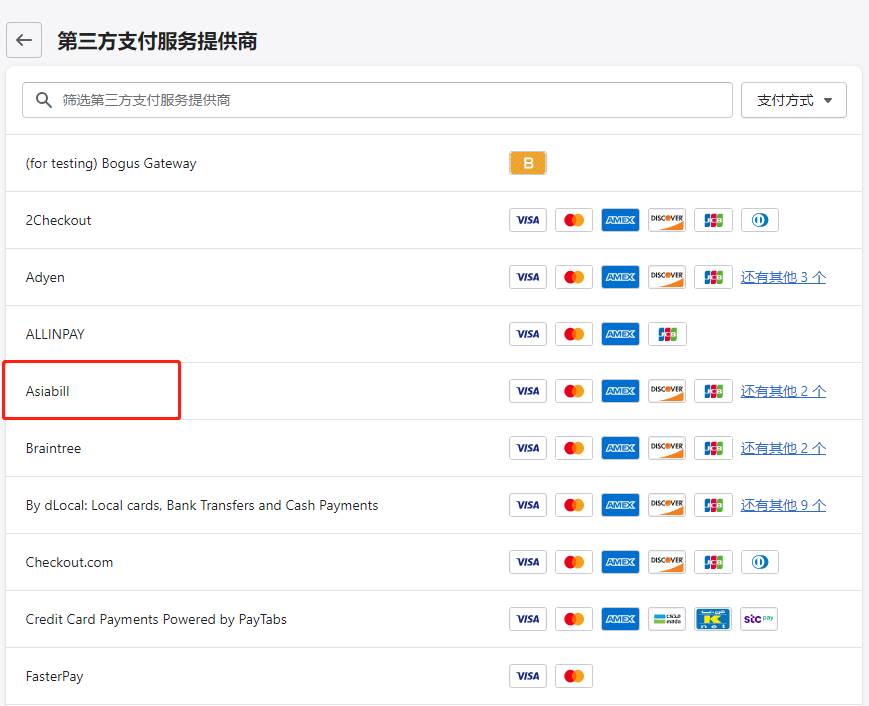The height and width of the screenshot is (706, 869).
Task: Open the 支付方式 dropdown
Action: (x=794, y=100)
